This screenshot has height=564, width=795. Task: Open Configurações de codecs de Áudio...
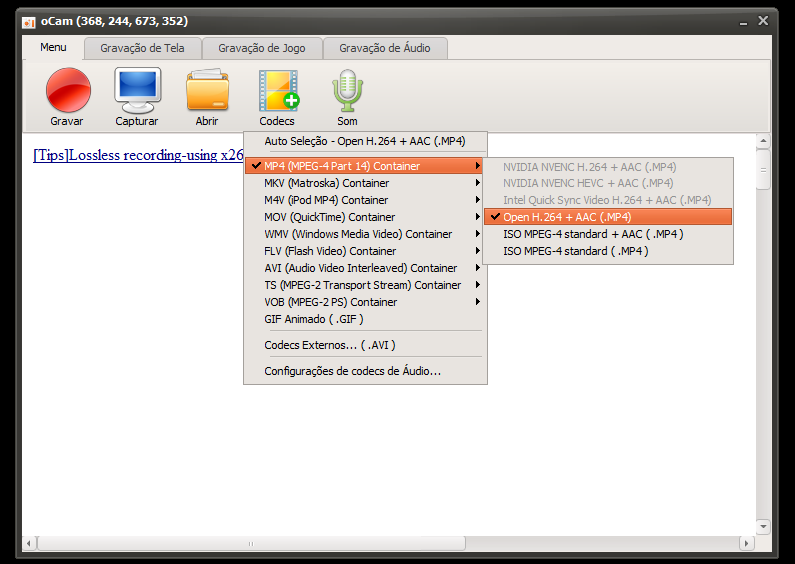365,371
